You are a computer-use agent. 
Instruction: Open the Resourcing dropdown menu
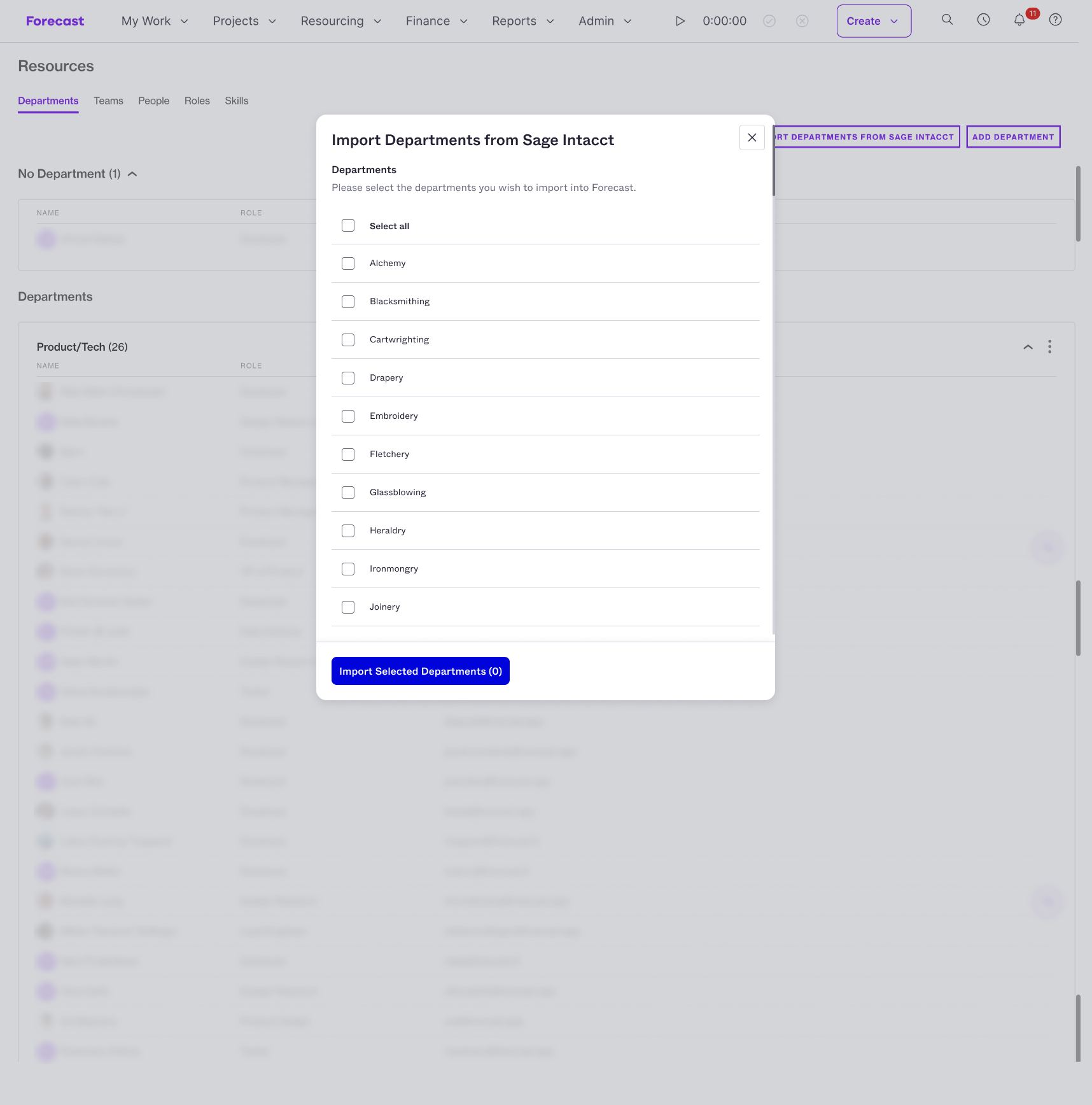pyautogui.click(x=341, y=21)
